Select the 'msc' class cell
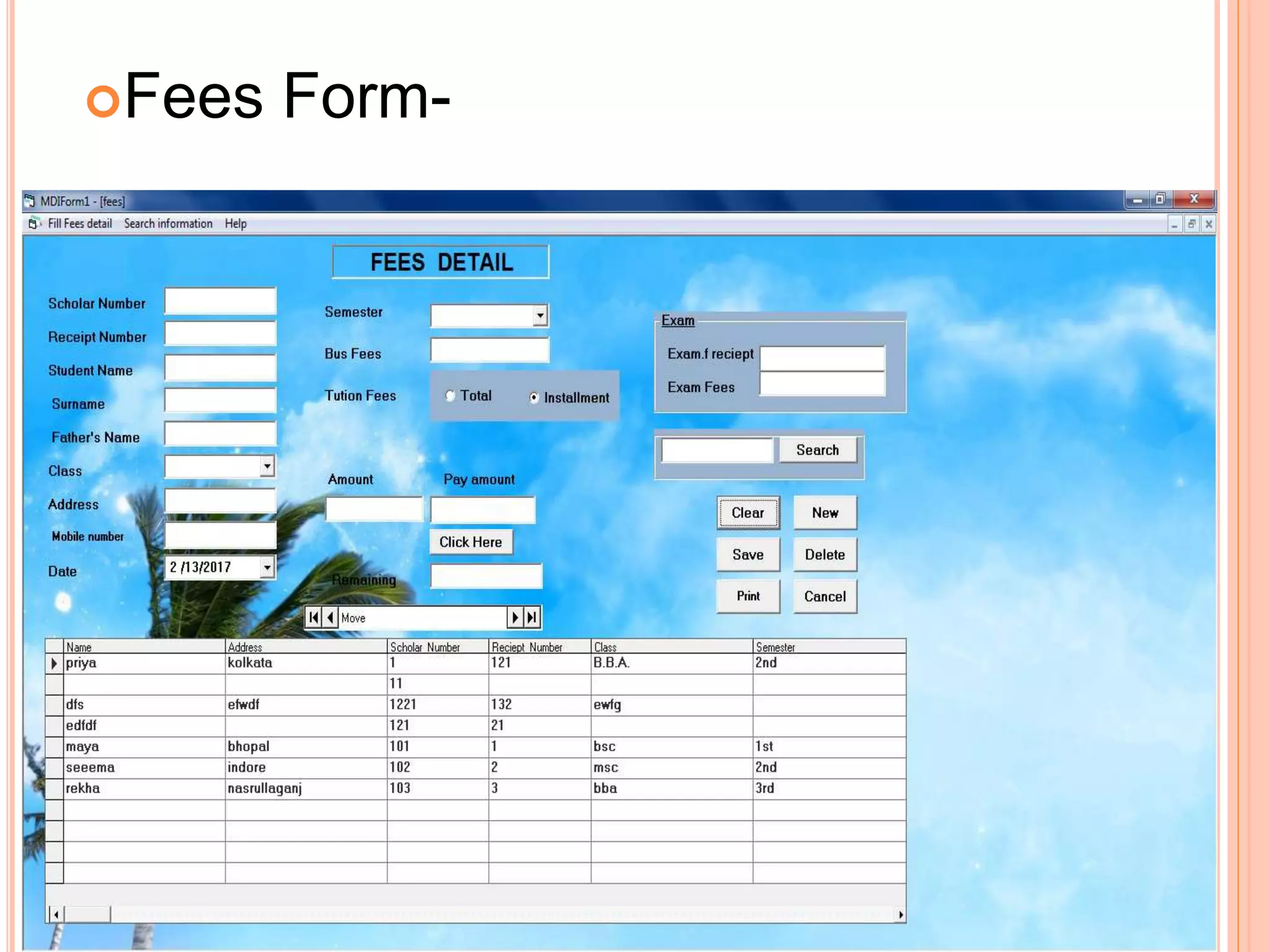Viewport: 1270px width, 952px height. coord(672,768)
